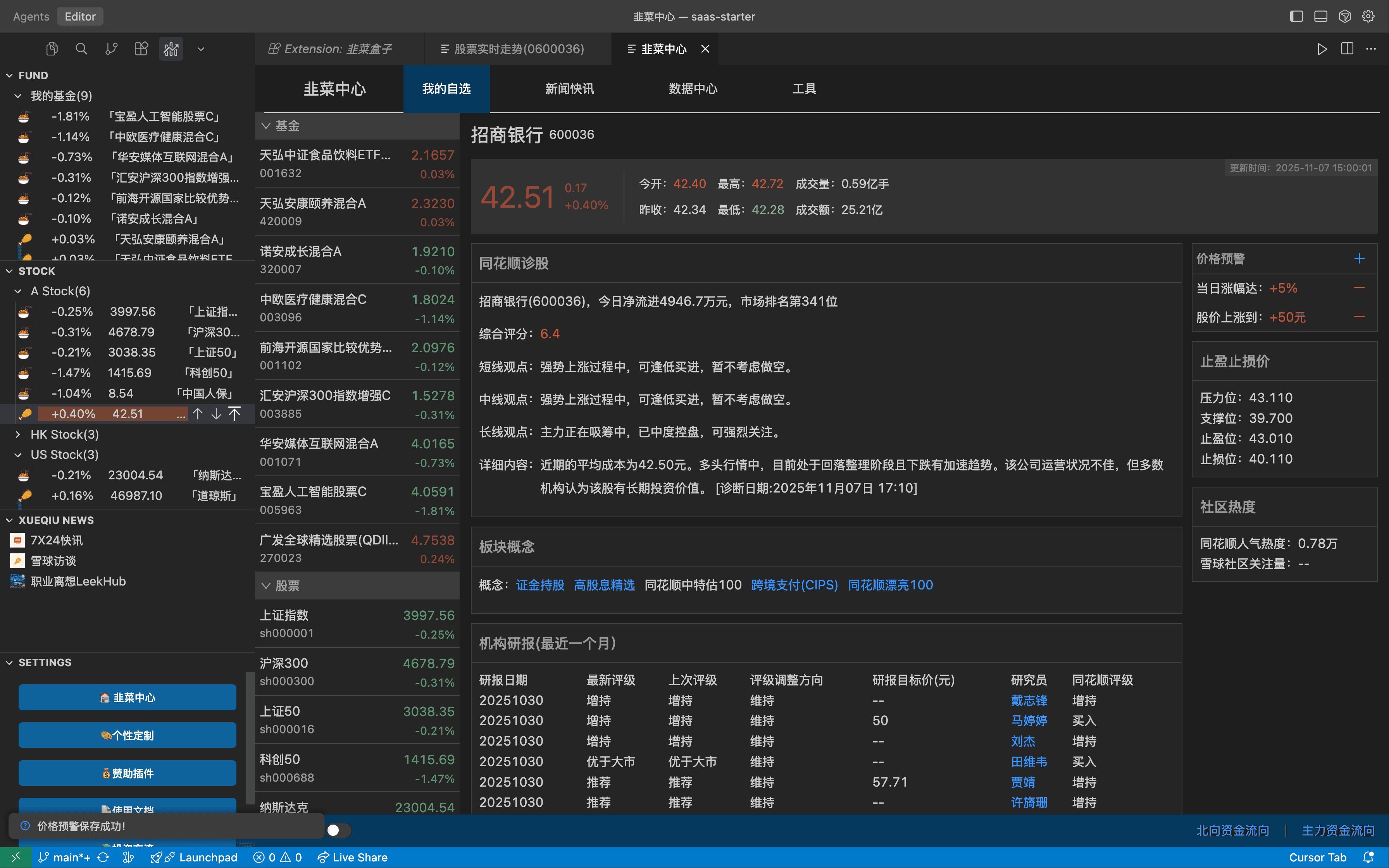
Task: Open the Search view in the activity toolbar
Action: click(x=81, y=49)
